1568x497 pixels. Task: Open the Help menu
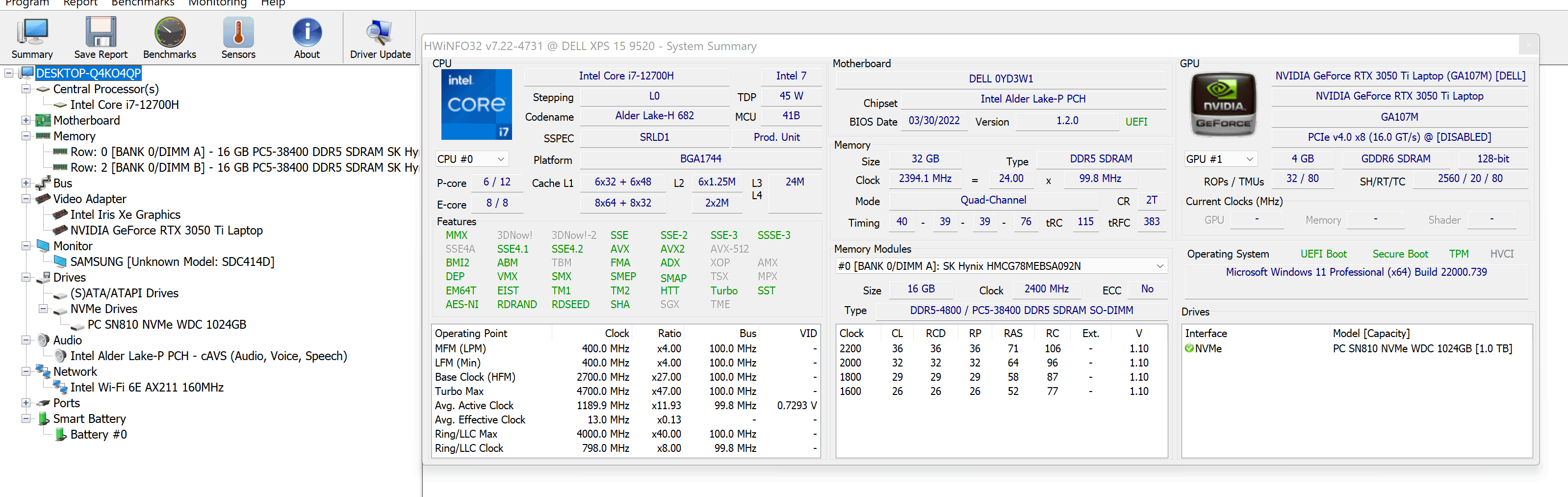coord(273,3)
